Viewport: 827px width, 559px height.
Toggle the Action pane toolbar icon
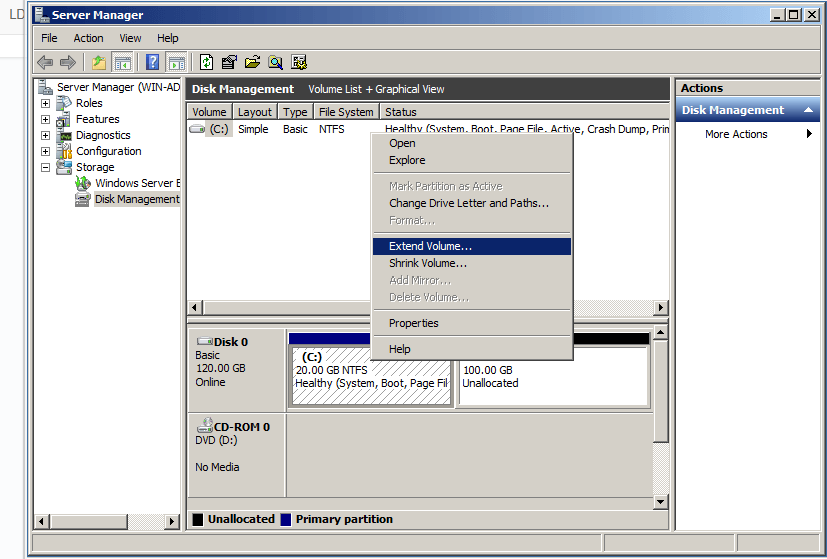[x=177, y=63]
